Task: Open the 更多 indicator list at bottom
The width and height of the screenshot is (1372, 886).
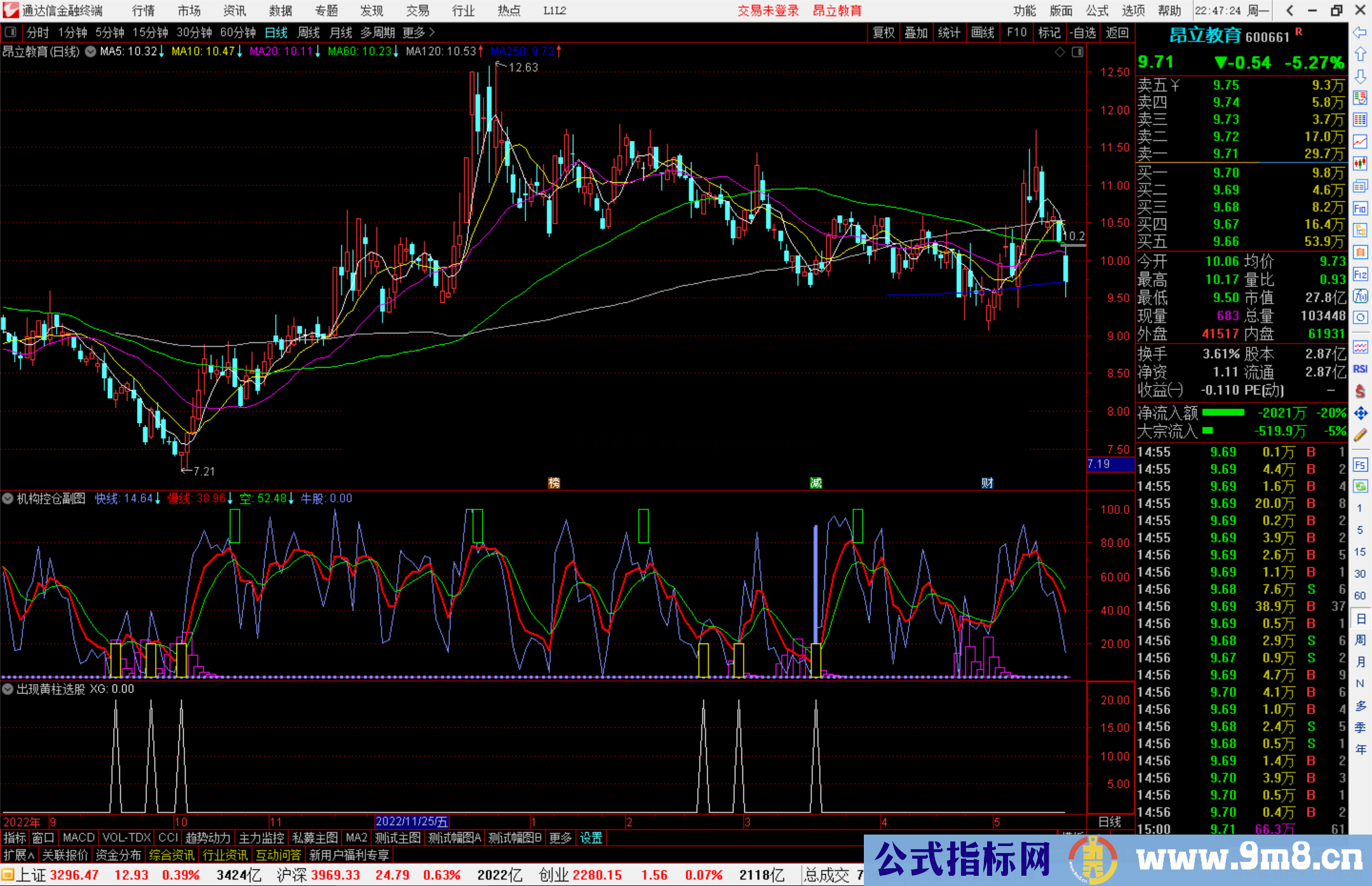Action: [559, 838]
